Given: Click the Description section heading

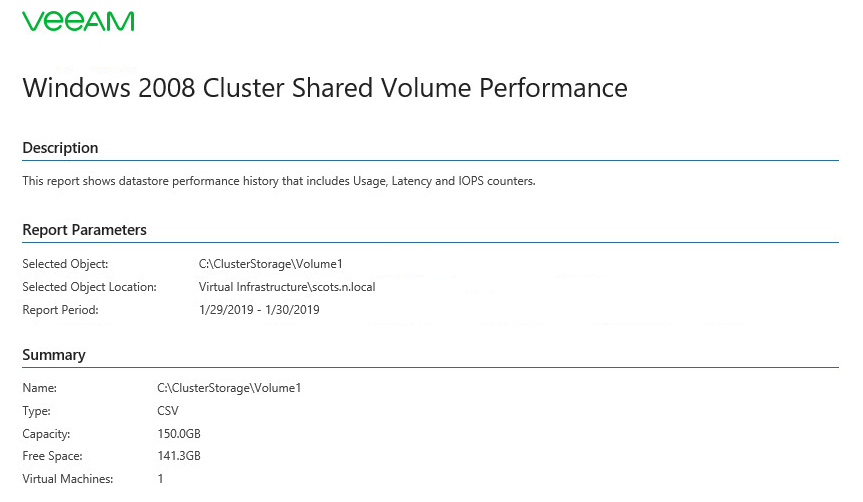Looking at the screenshot, I should click(60, 148).
